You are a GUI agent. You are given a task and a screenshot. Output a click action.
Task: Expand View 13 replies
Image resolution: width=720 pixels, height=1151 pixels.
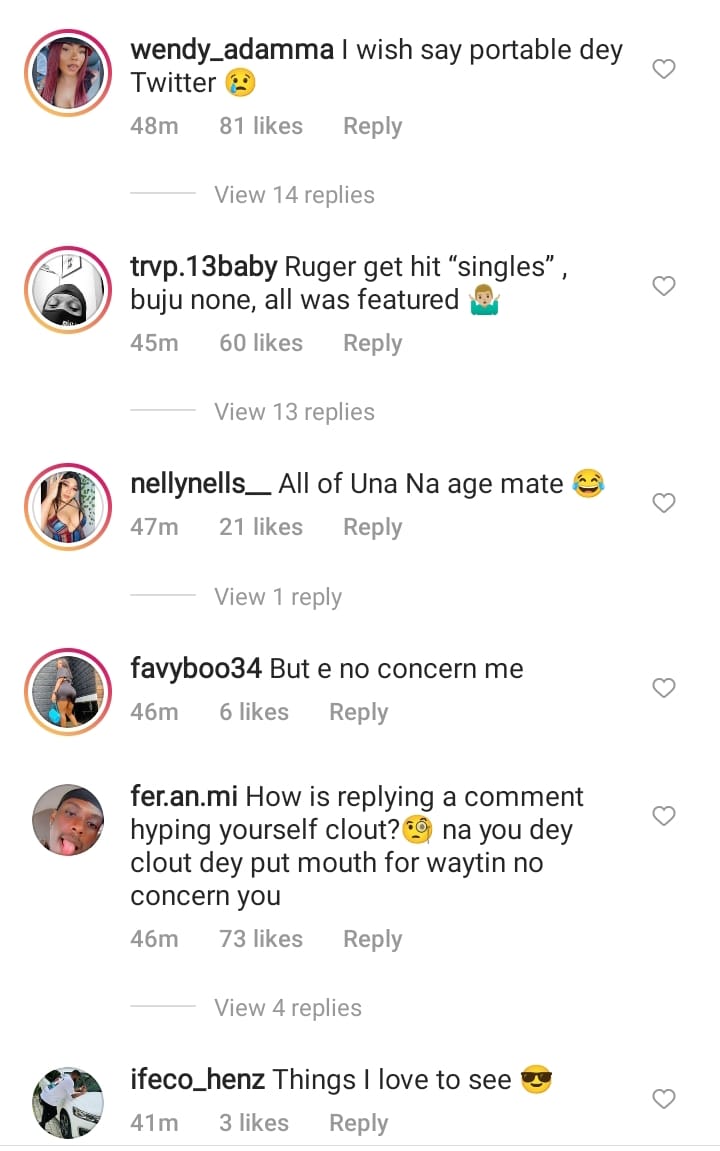coord(294,412)
